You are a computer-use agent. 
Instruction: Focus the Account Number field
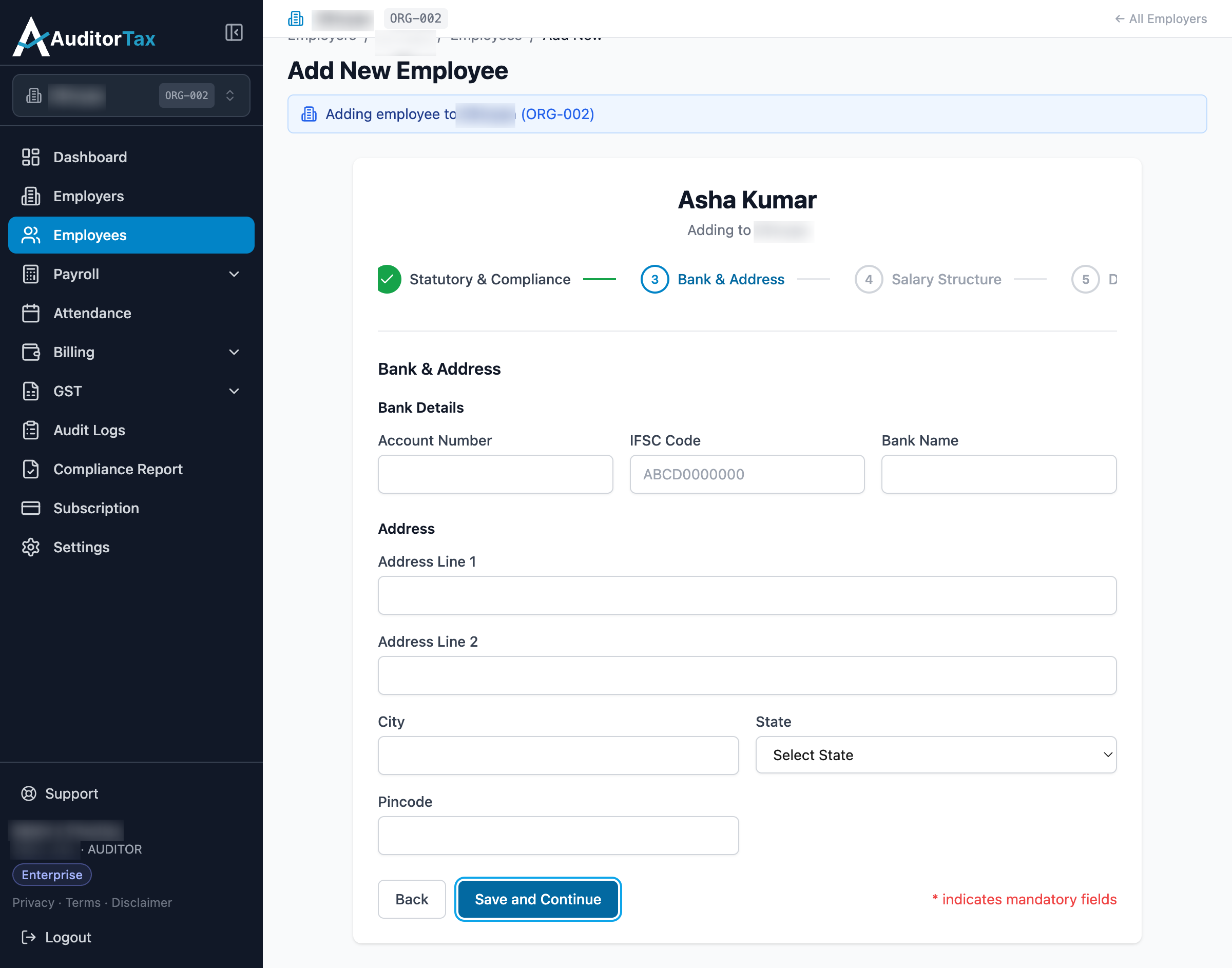pos(495,474)
